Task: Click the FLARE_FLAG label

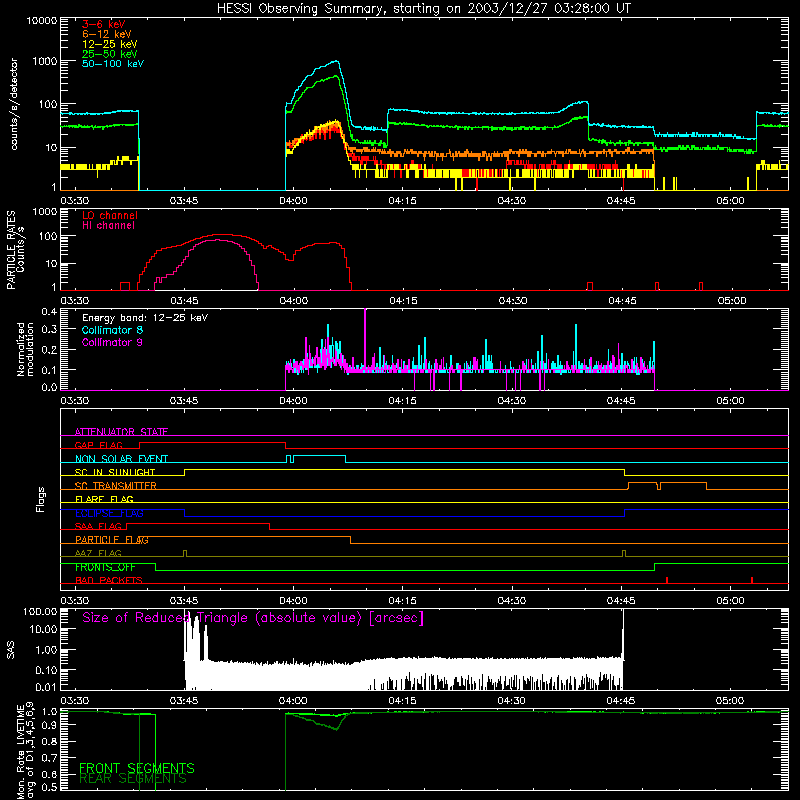Action: pos(104,499)
